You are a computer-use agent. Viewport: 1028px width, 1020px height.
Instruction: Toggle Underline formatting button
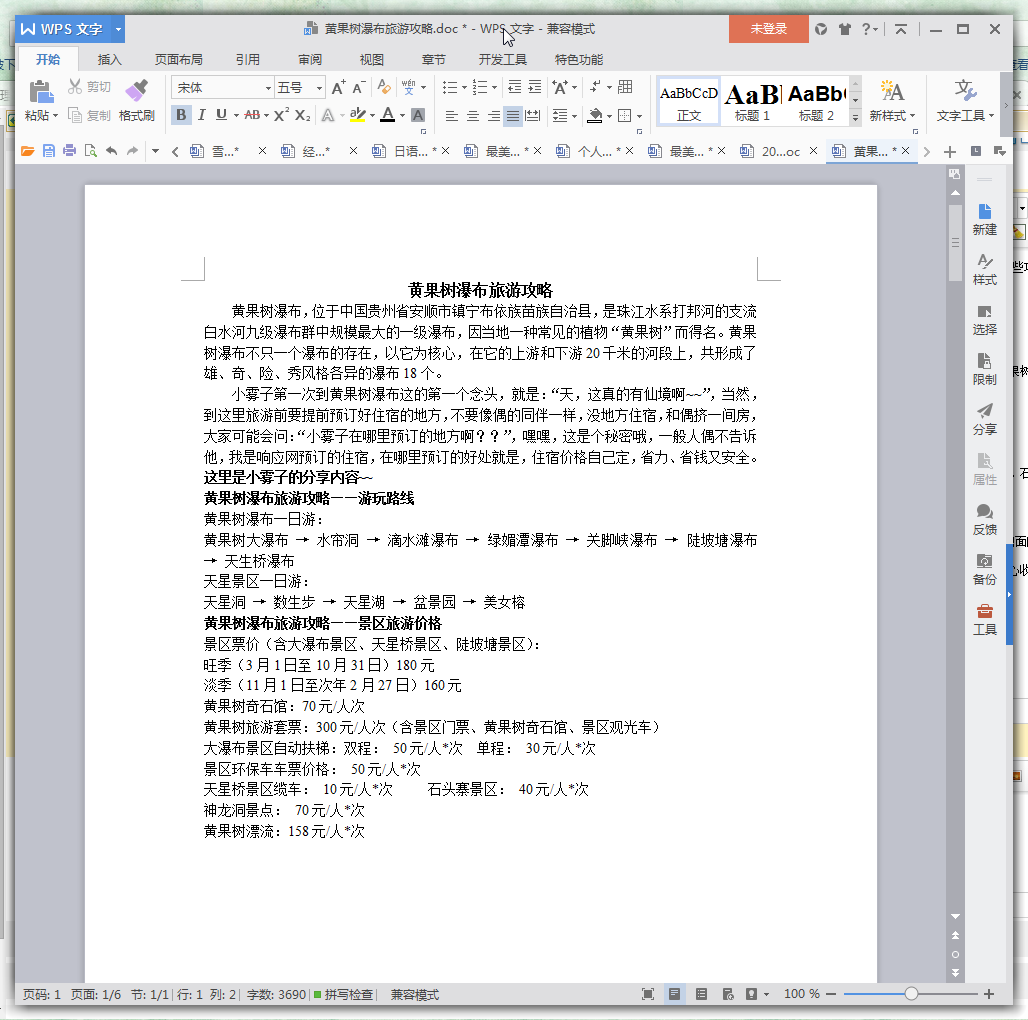click(222, 115)
